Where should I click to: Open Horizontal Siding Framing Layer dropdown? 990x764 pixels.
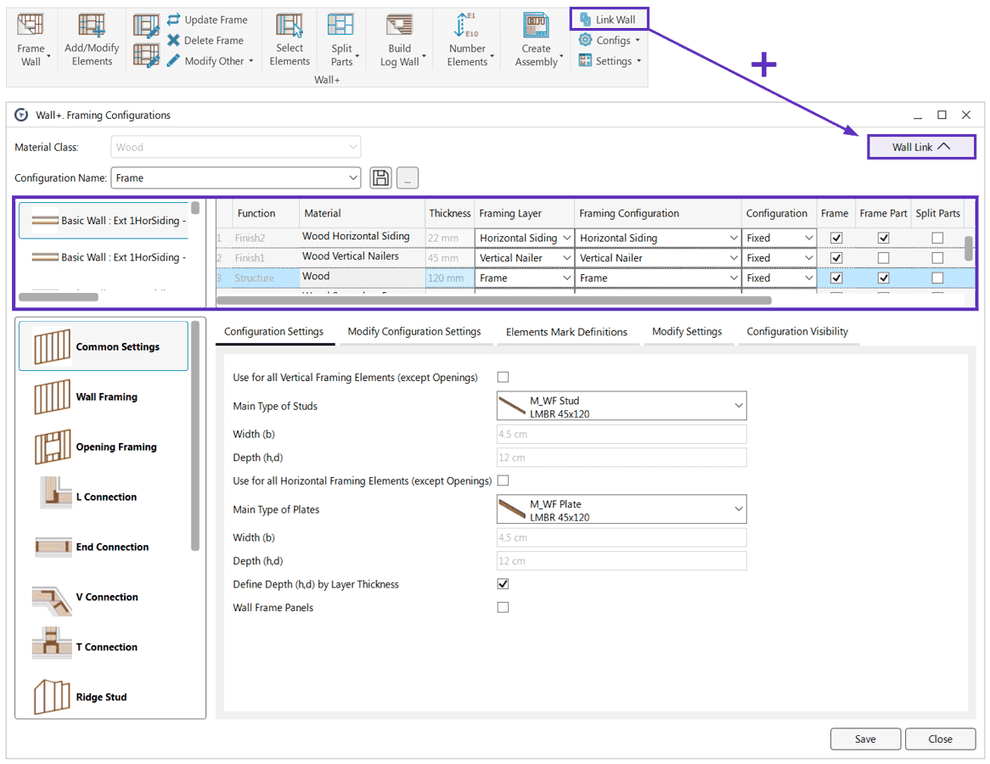524,238
